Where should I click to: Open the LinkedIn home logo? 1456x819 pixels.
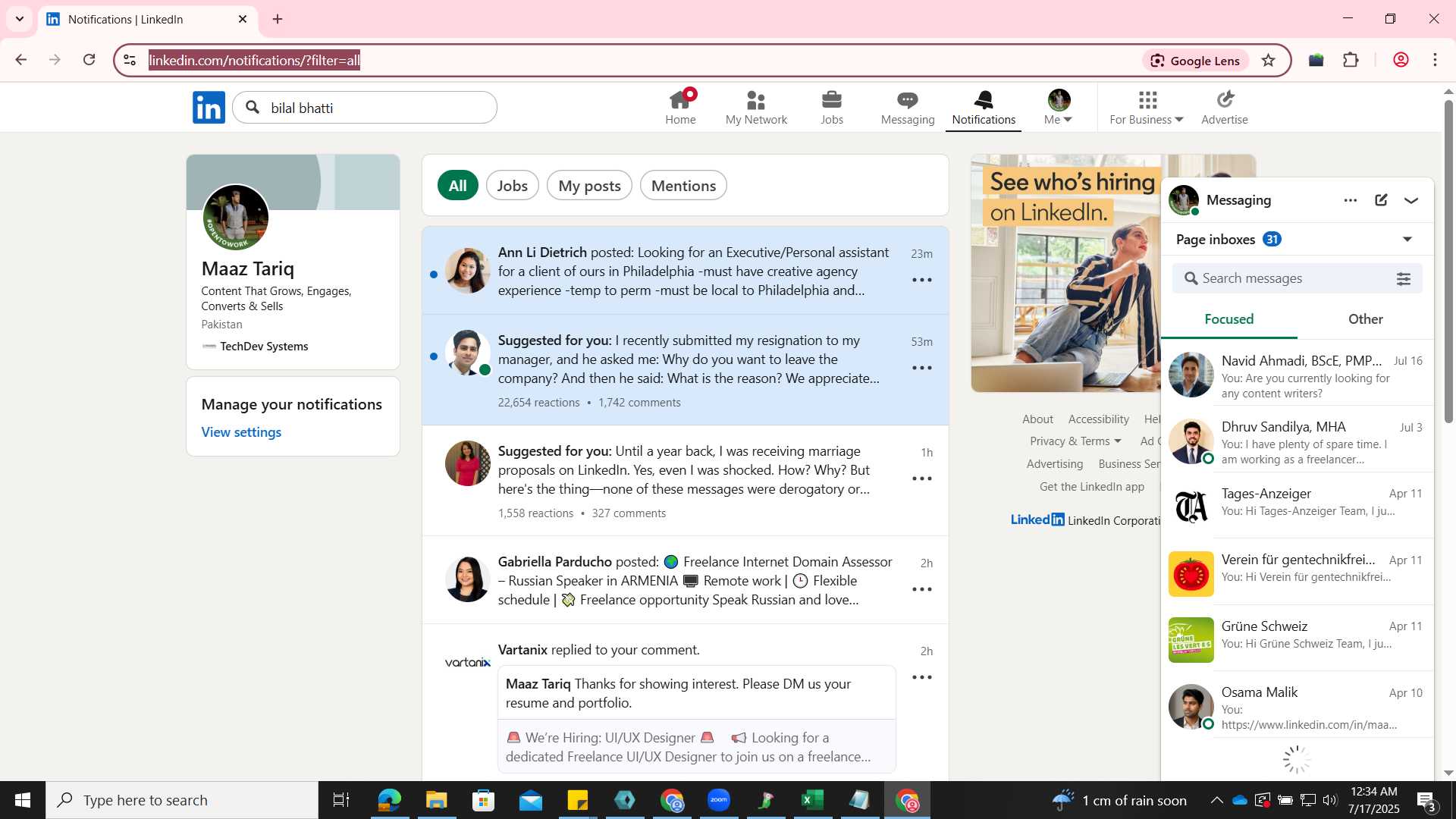[x=209, y=108]
